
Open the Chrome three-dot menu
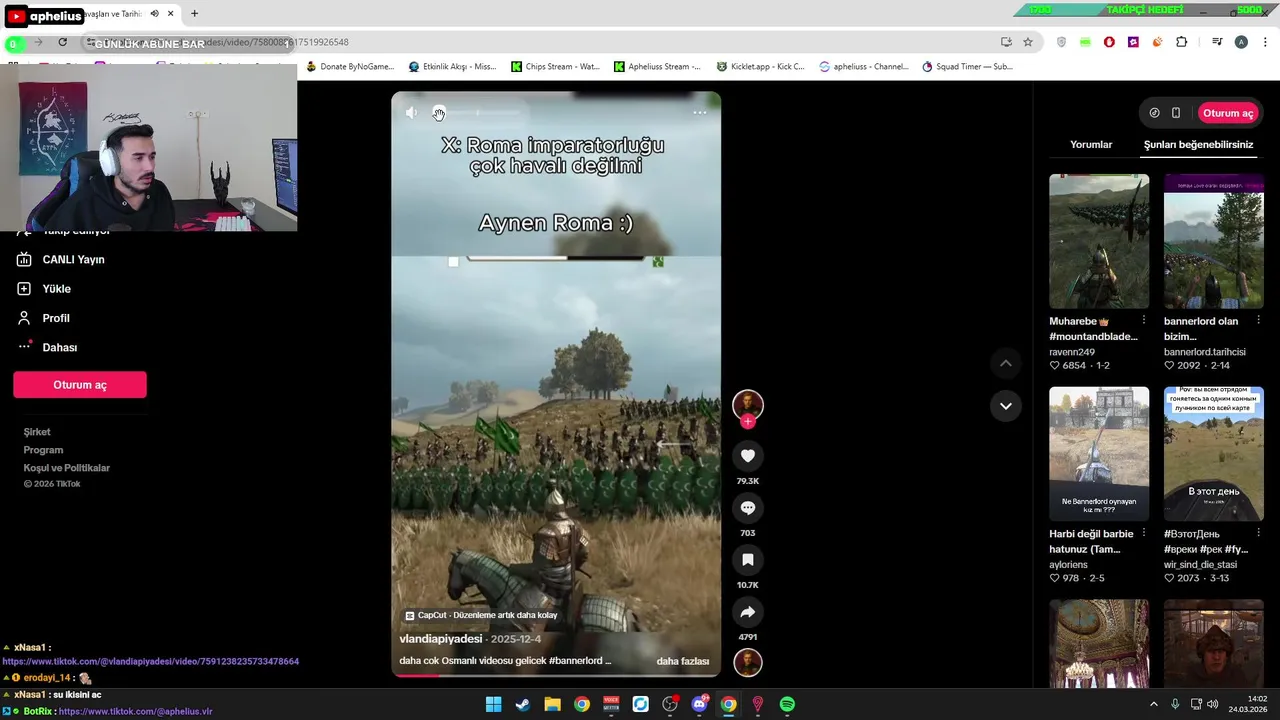point(1266,42)
